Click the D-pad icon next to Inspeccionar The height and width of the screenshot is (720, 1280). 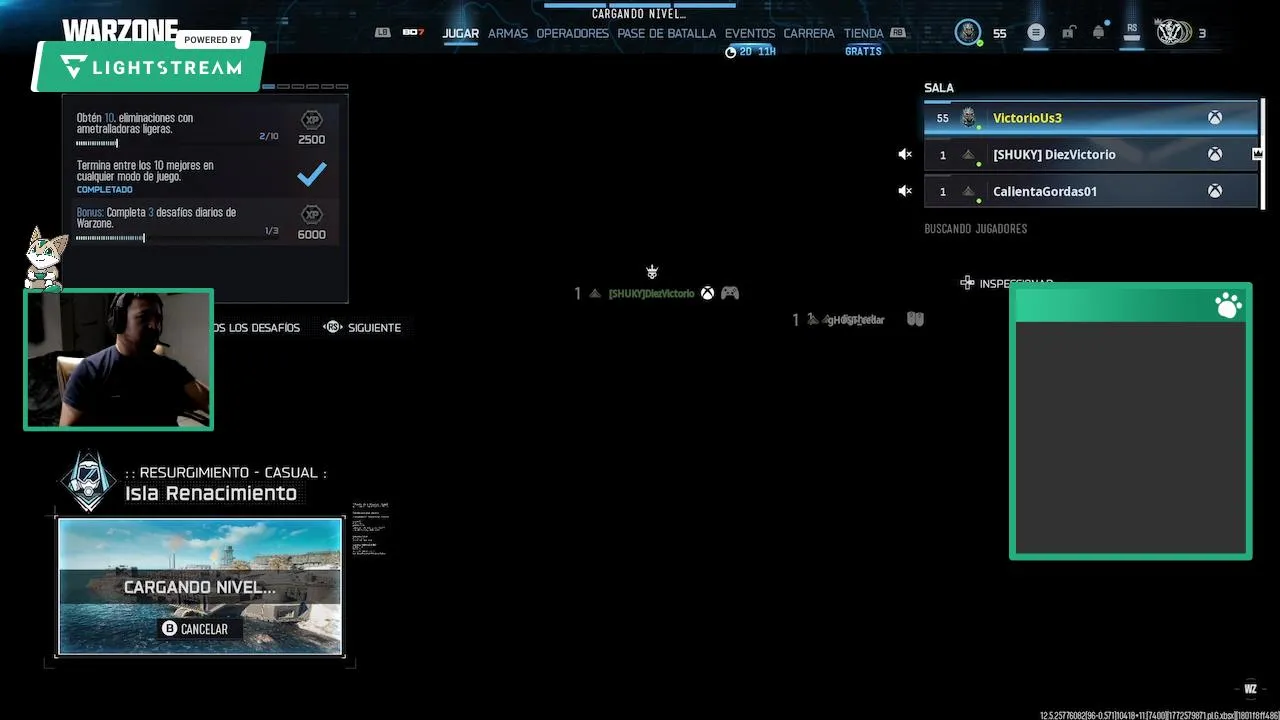(x=967, y=283)
